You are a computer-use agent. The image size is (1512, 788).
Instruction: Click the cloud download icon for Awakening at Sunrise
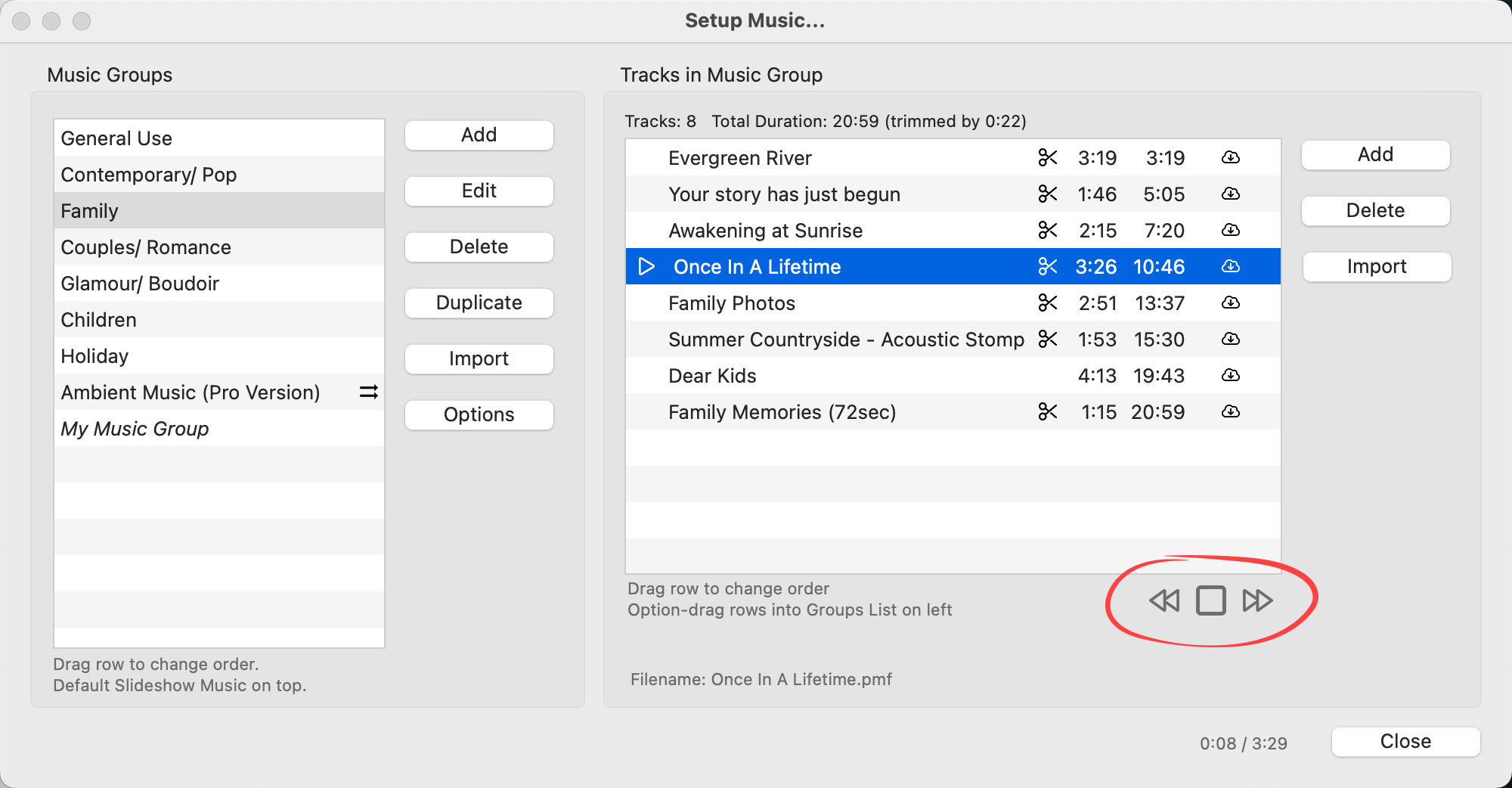(x=1231, y=230)
